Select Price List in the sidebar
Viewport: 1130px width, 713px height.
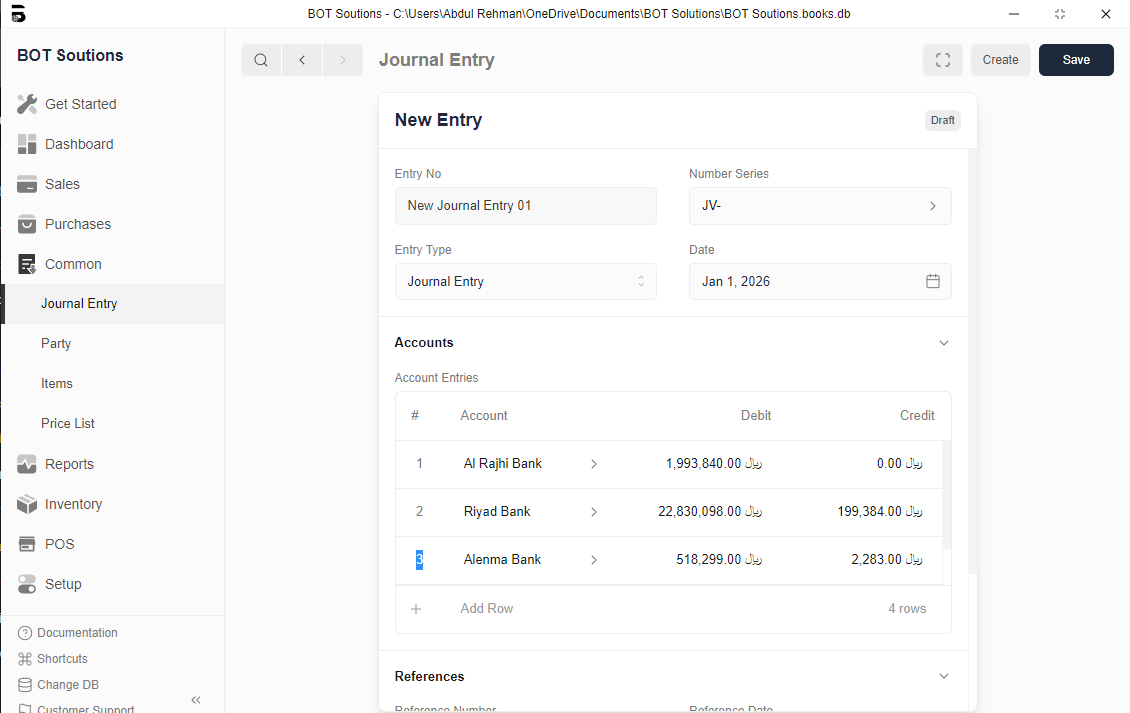[68, 424]
